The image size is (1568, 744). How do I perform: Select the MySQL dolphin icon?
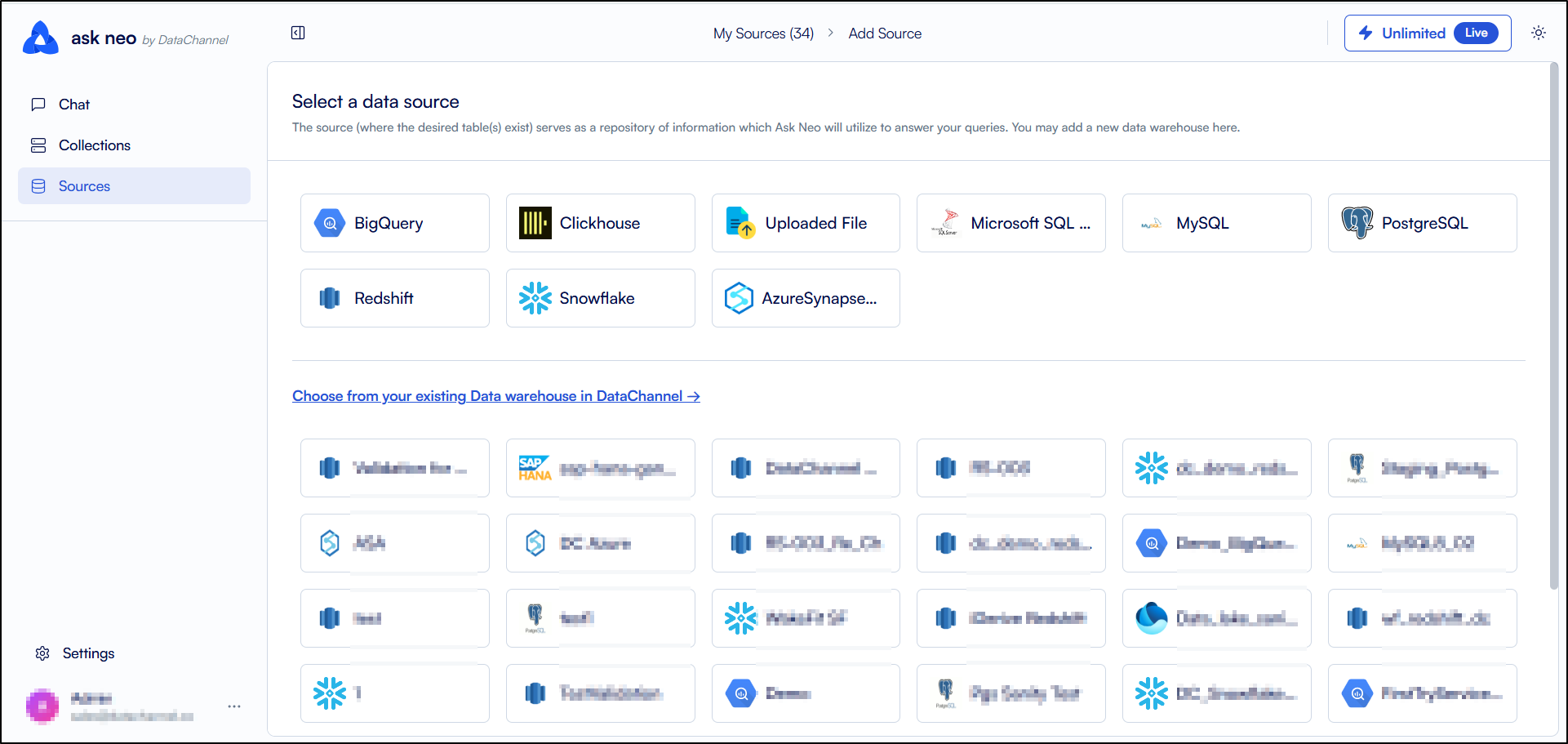point(1152,224)
